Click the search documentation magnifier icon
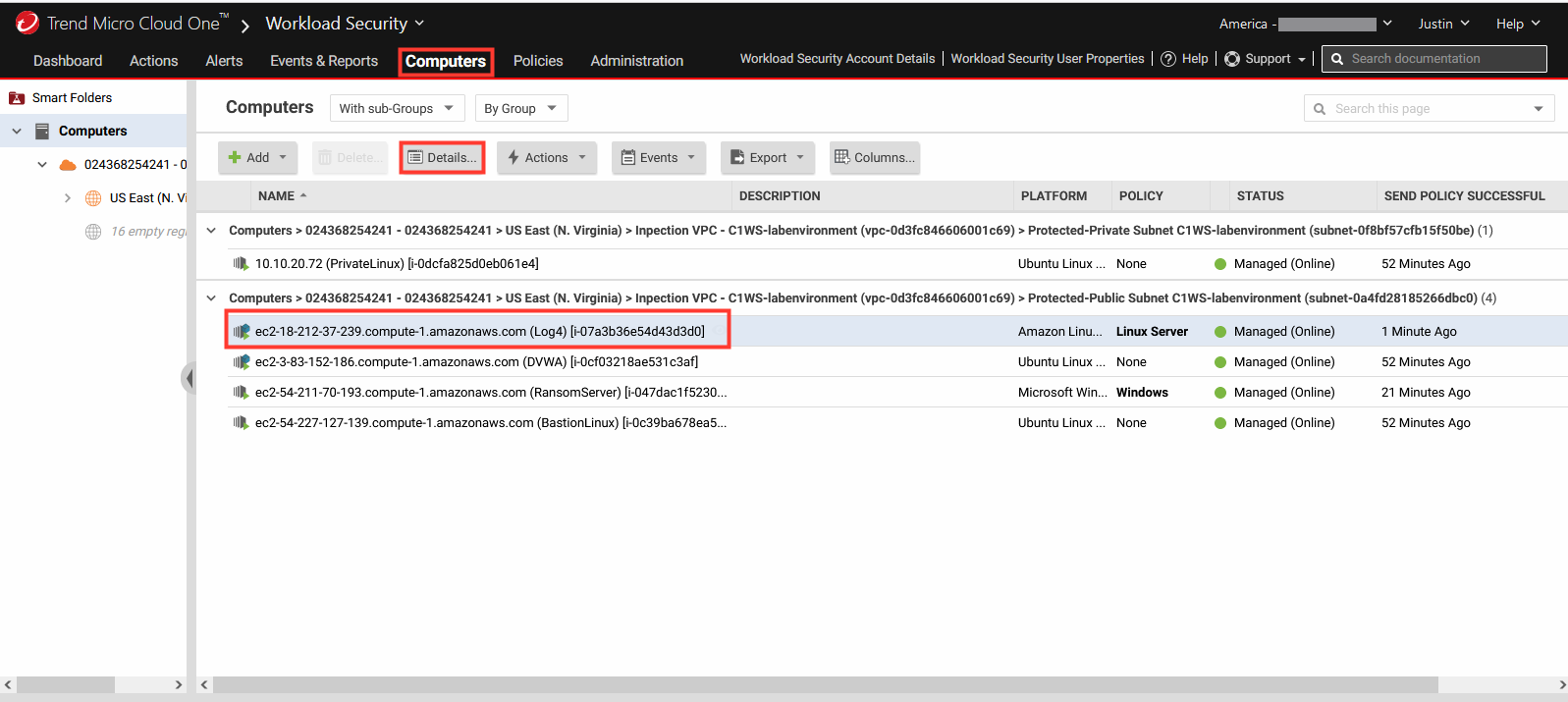Image resolution: width=1568 pixels, height=702 pixels. coord(1337,59)
